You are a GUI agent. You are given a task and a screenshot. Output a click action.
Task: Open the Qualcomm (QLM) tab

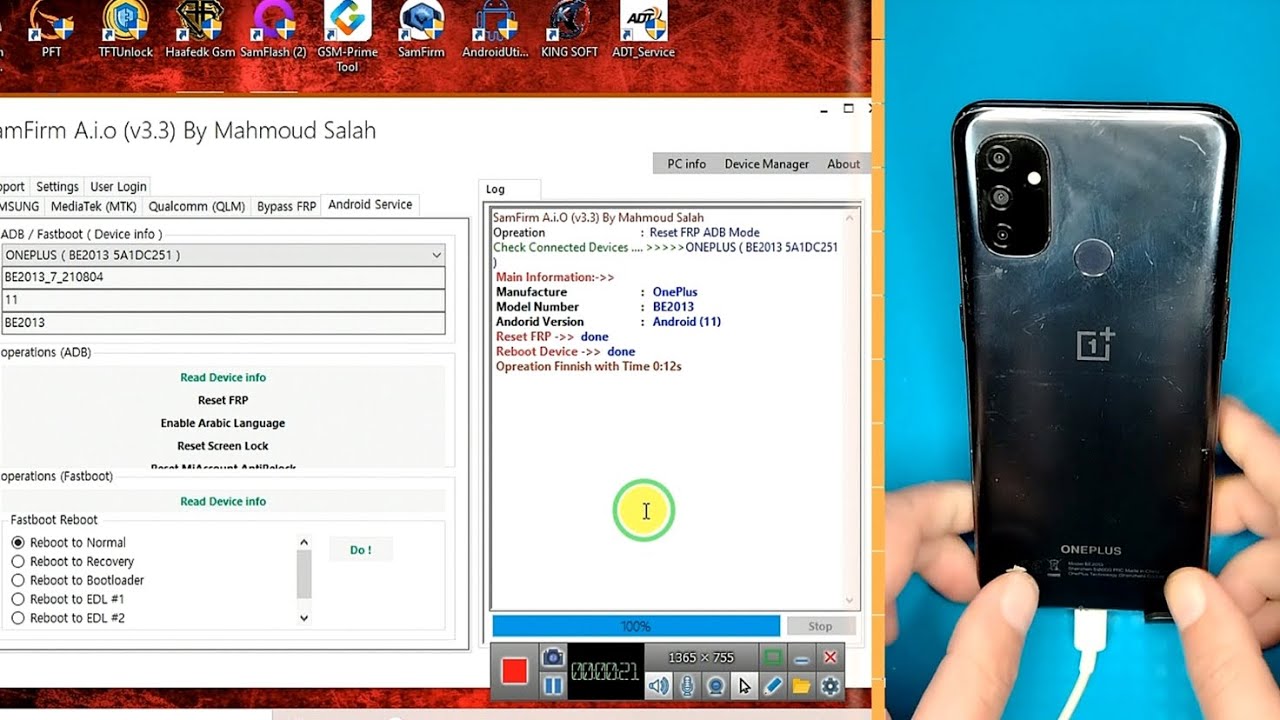[197, 206]
